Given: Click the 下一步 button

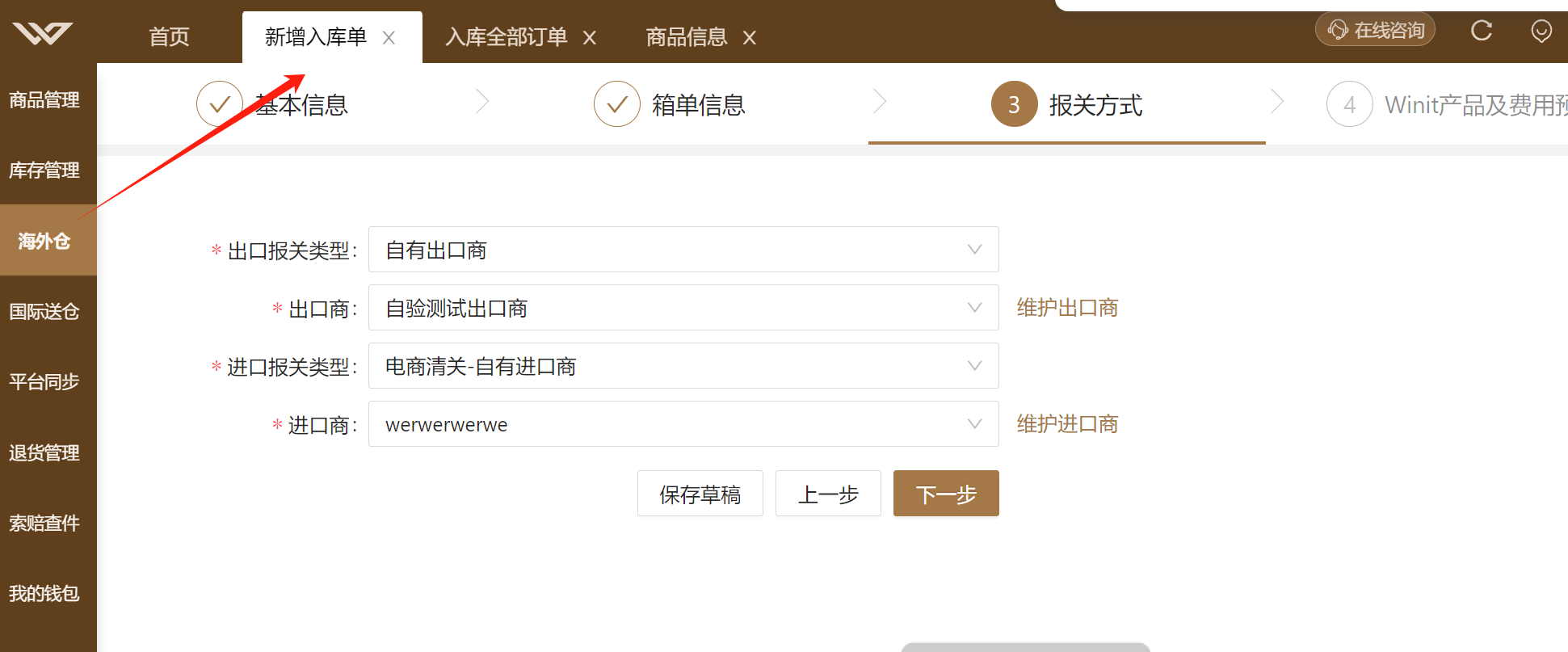Looking at the screenshot, I should [946, 494].
